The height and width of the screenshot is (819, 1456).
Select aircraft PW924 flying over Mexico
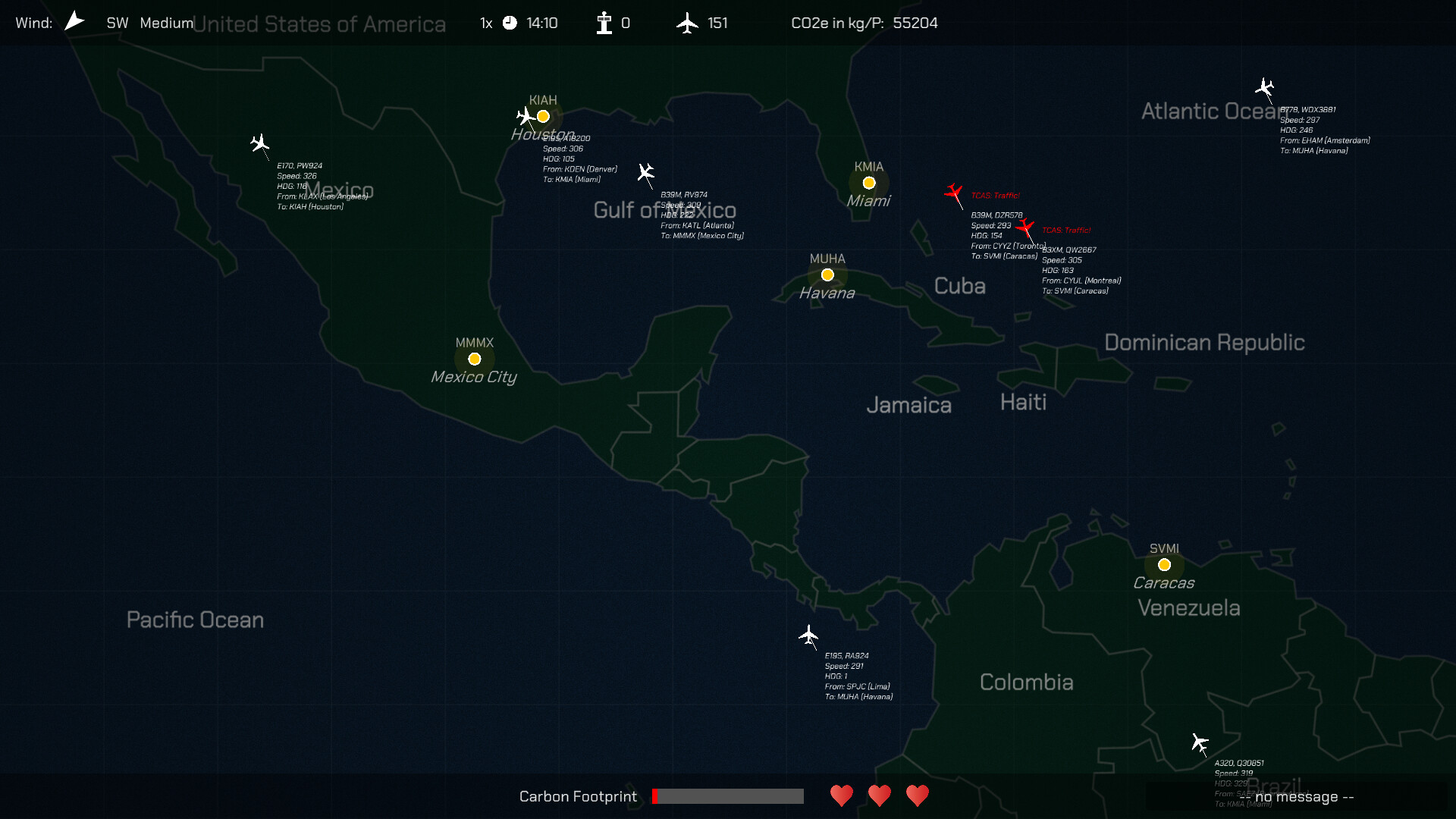point(259,144)
